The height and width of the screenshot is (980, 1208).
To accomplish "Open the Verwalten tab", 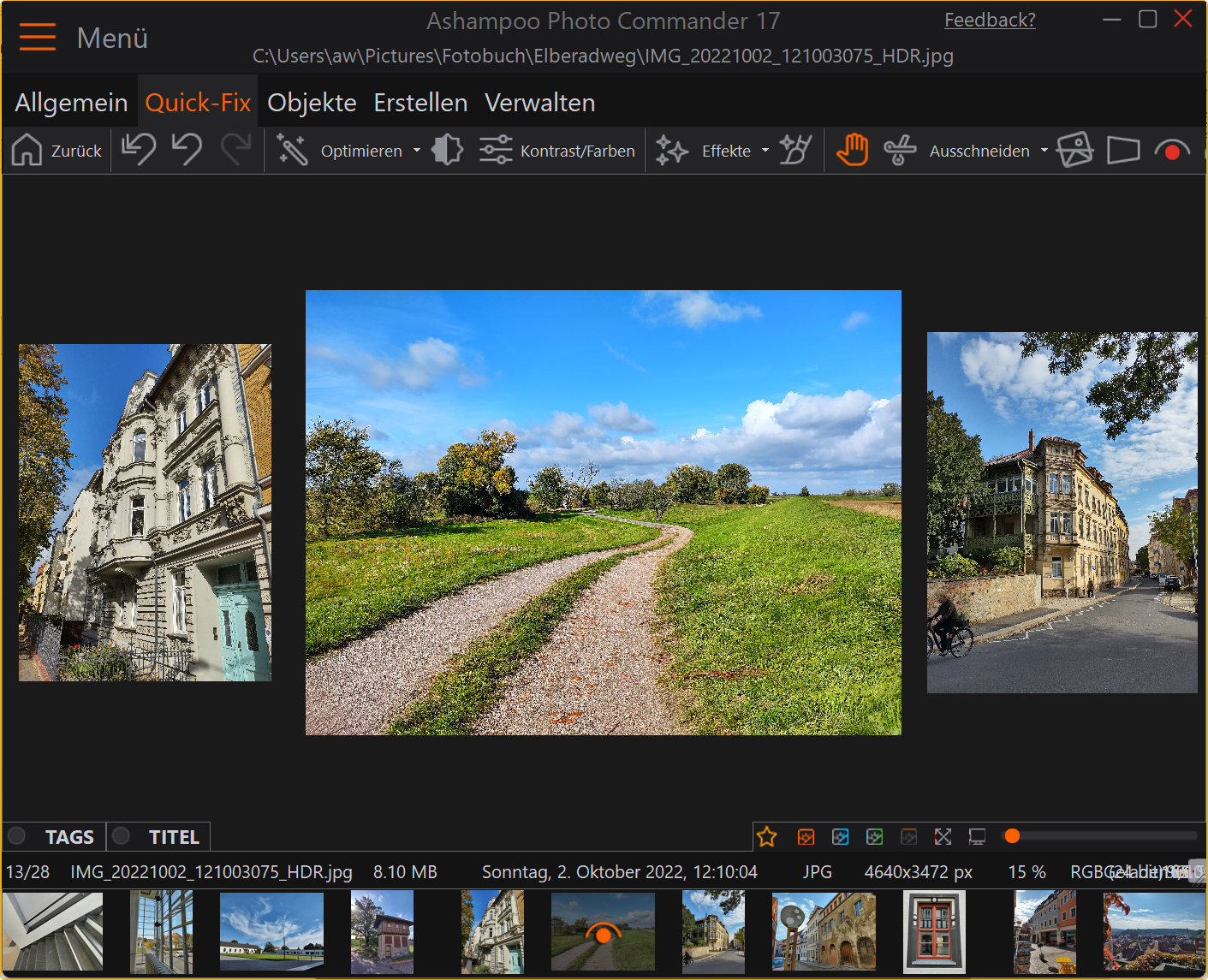I will [539, 103].
